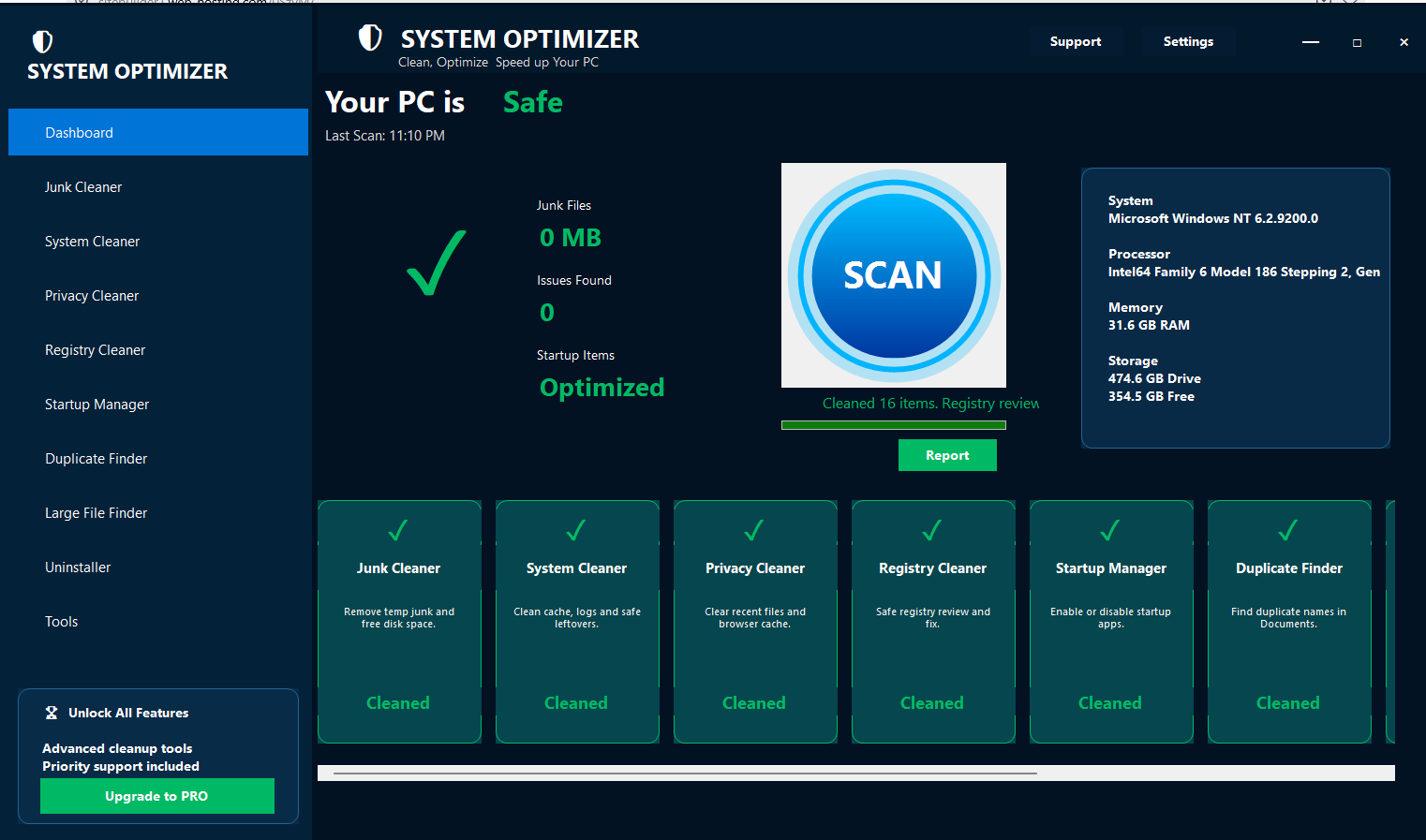Image resolution: width=1426 pixels, height=840 pixels.
Task: Click 'Remove temp junk and free disk space' description
Action: 399,618
